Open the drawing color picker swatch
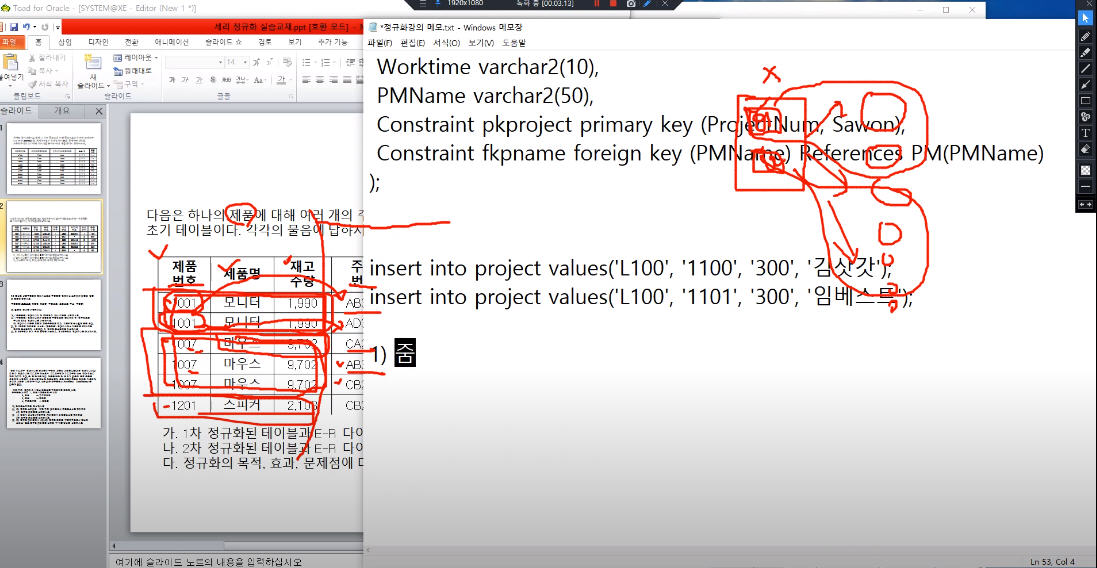This screenshot has width=1097, height=568. [1086, 170]
